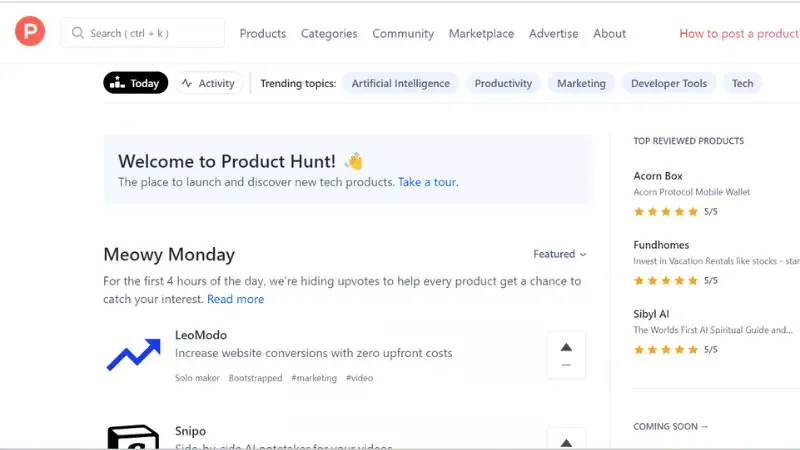This screenshot has width=800, height=450.
Task: Upvote Snipo with the arrow button
Action: [x=566, y=439]
